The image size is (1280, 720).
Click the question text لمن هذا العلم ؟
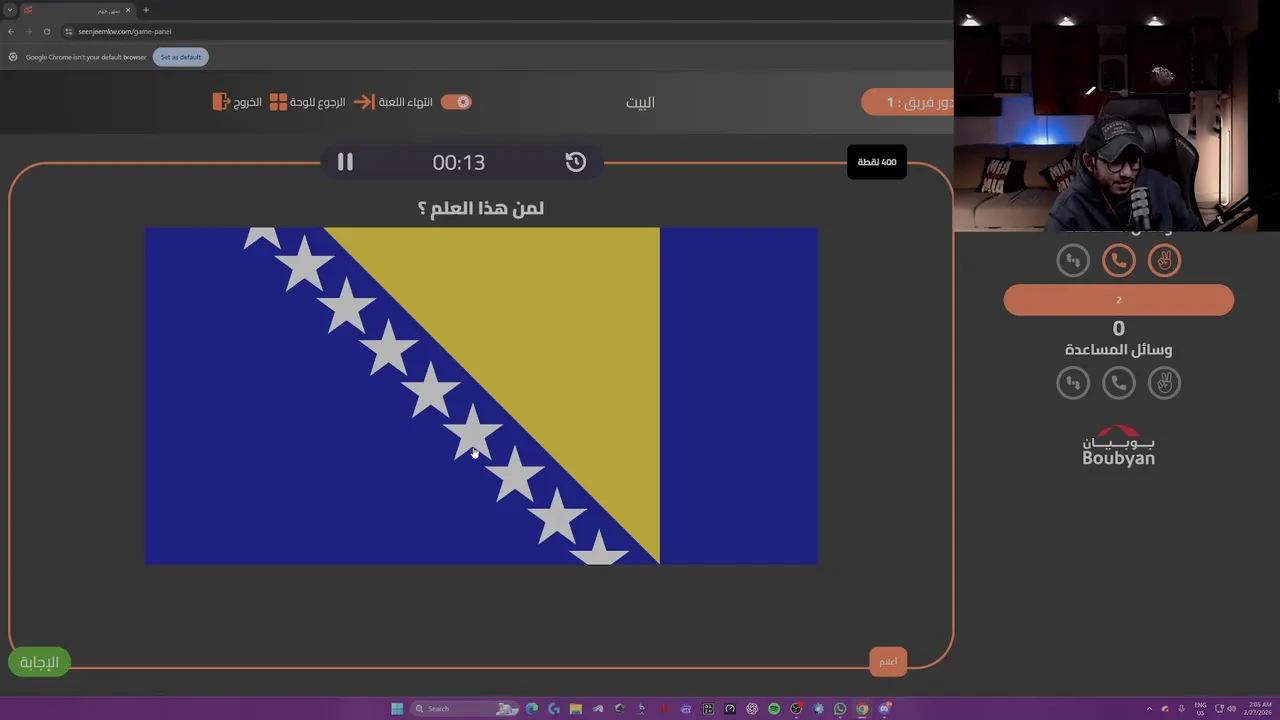pyautogui.click(x=481, y=208)
